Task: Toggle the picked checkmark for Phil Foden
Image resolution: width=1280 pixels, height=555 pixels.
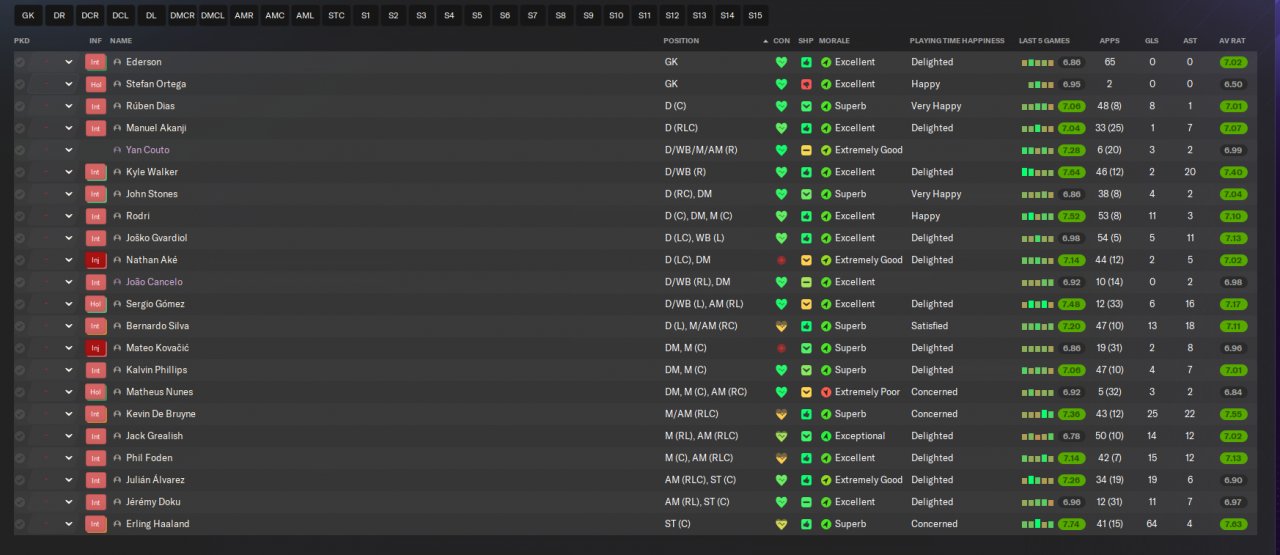Action: click(x=20, y=458)
